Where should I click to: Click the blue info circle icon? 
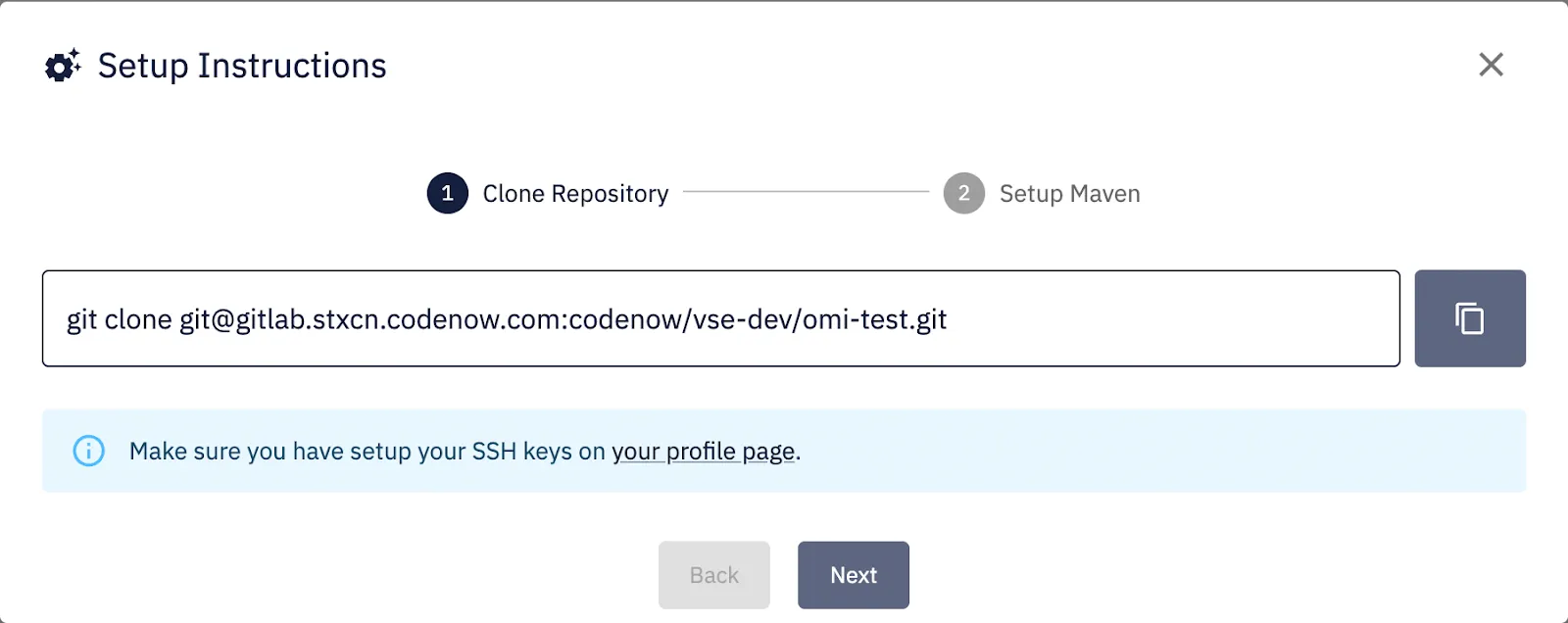[x=89, y=451]
